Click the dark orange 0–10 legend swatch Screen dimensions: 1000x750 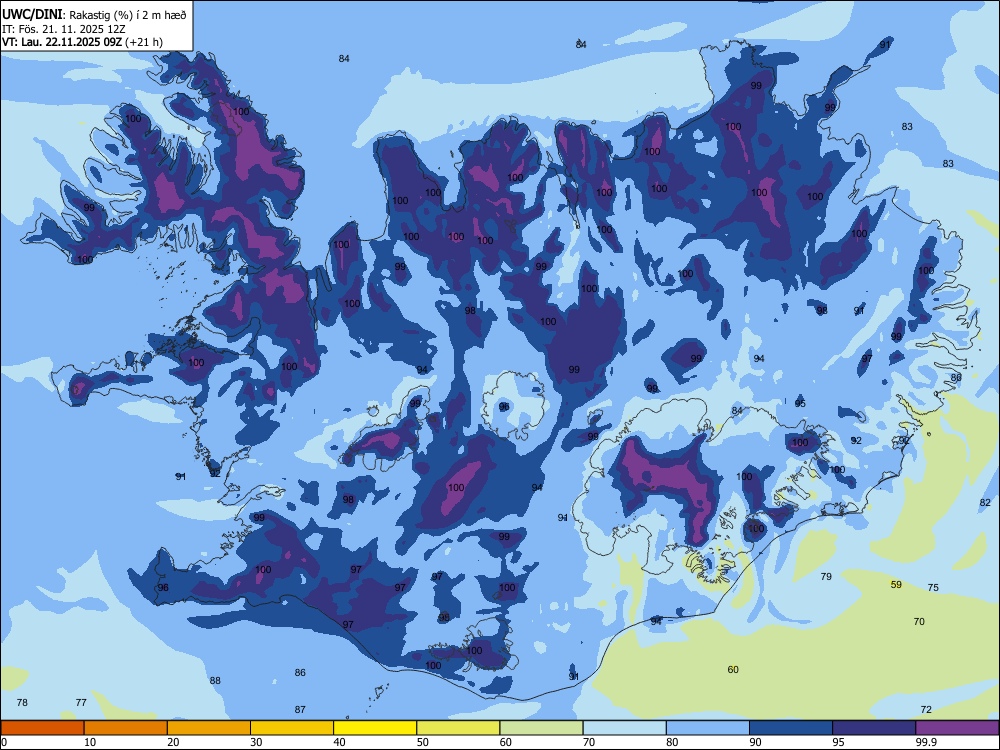(42, 728)
